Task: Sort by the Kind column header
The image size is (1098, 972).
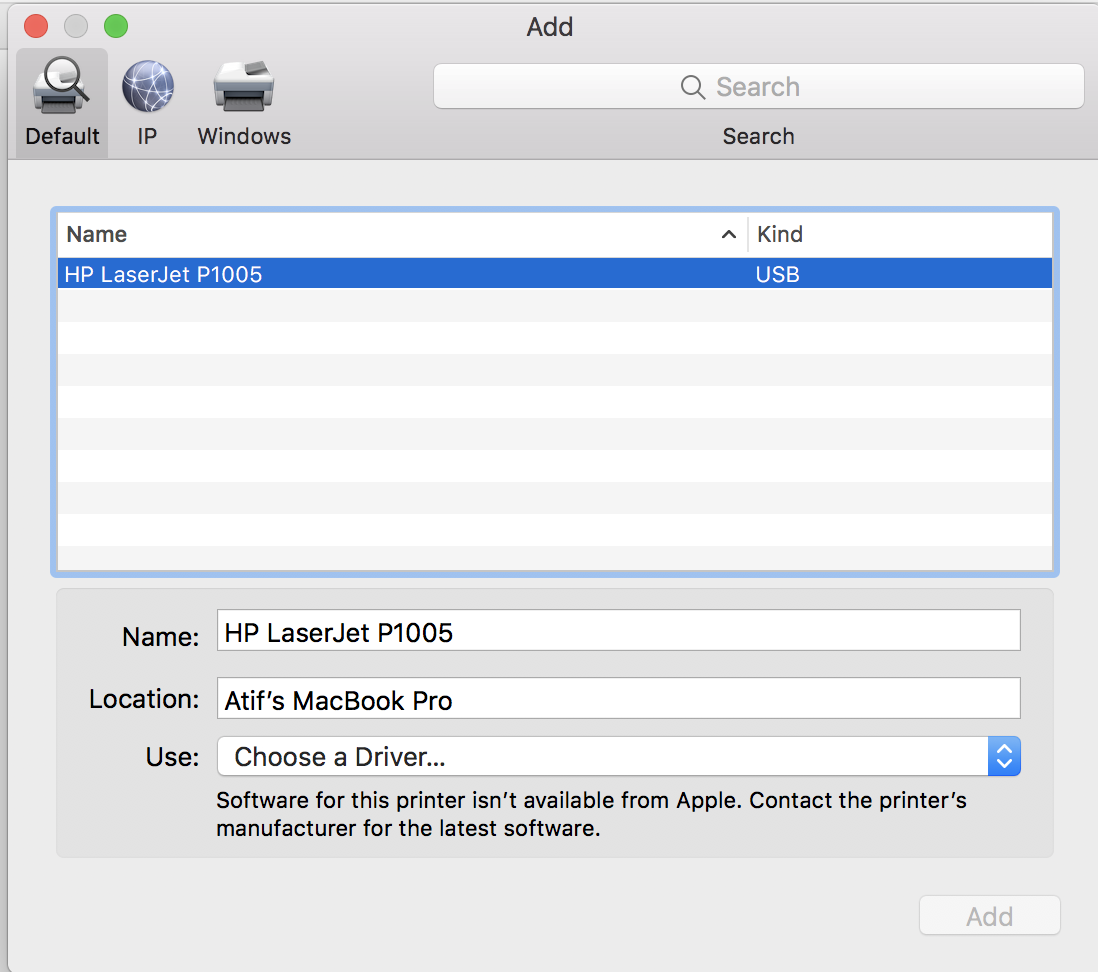Action: coord(900,234)
